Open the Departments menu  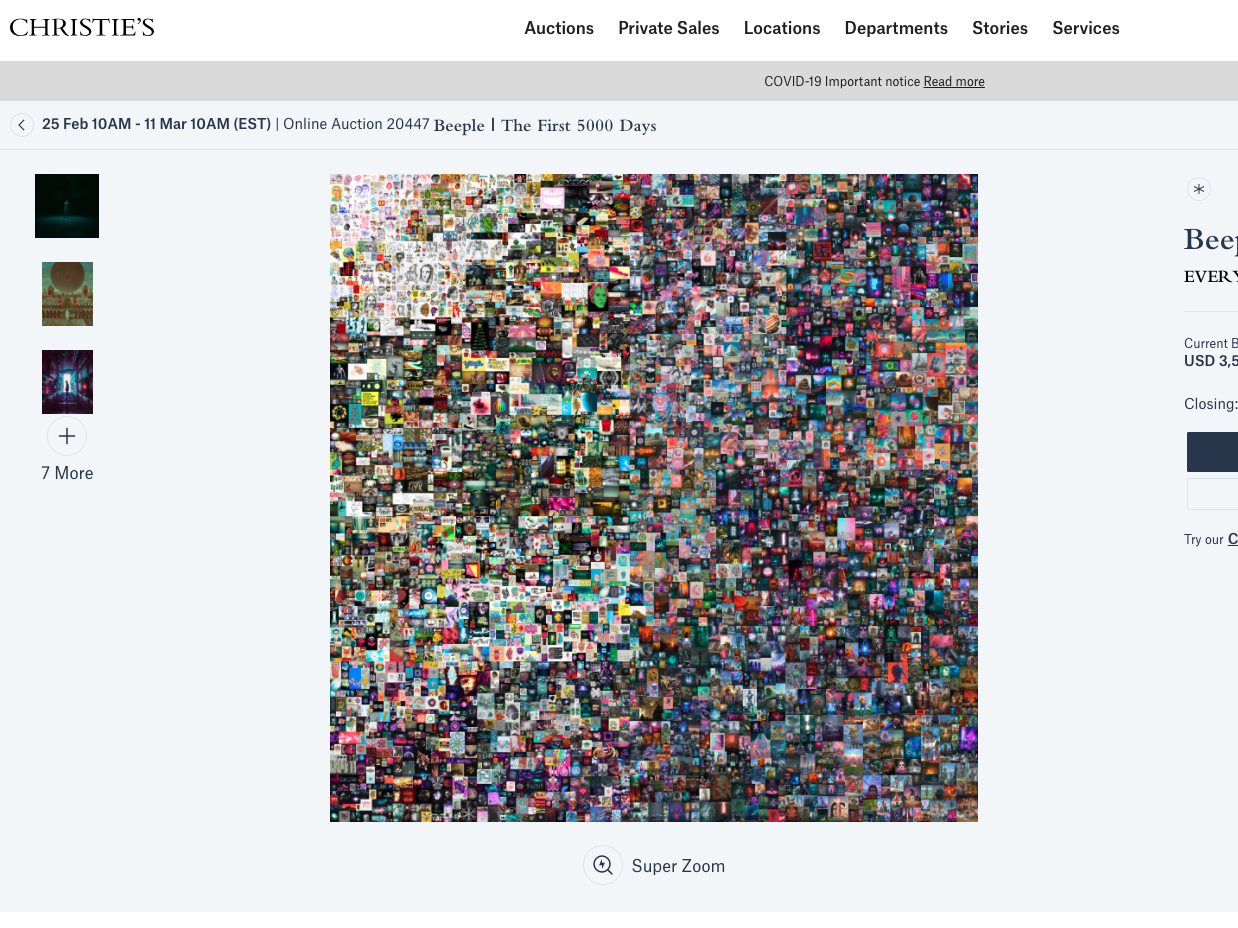pyautogui.click(x=896, y=28)
